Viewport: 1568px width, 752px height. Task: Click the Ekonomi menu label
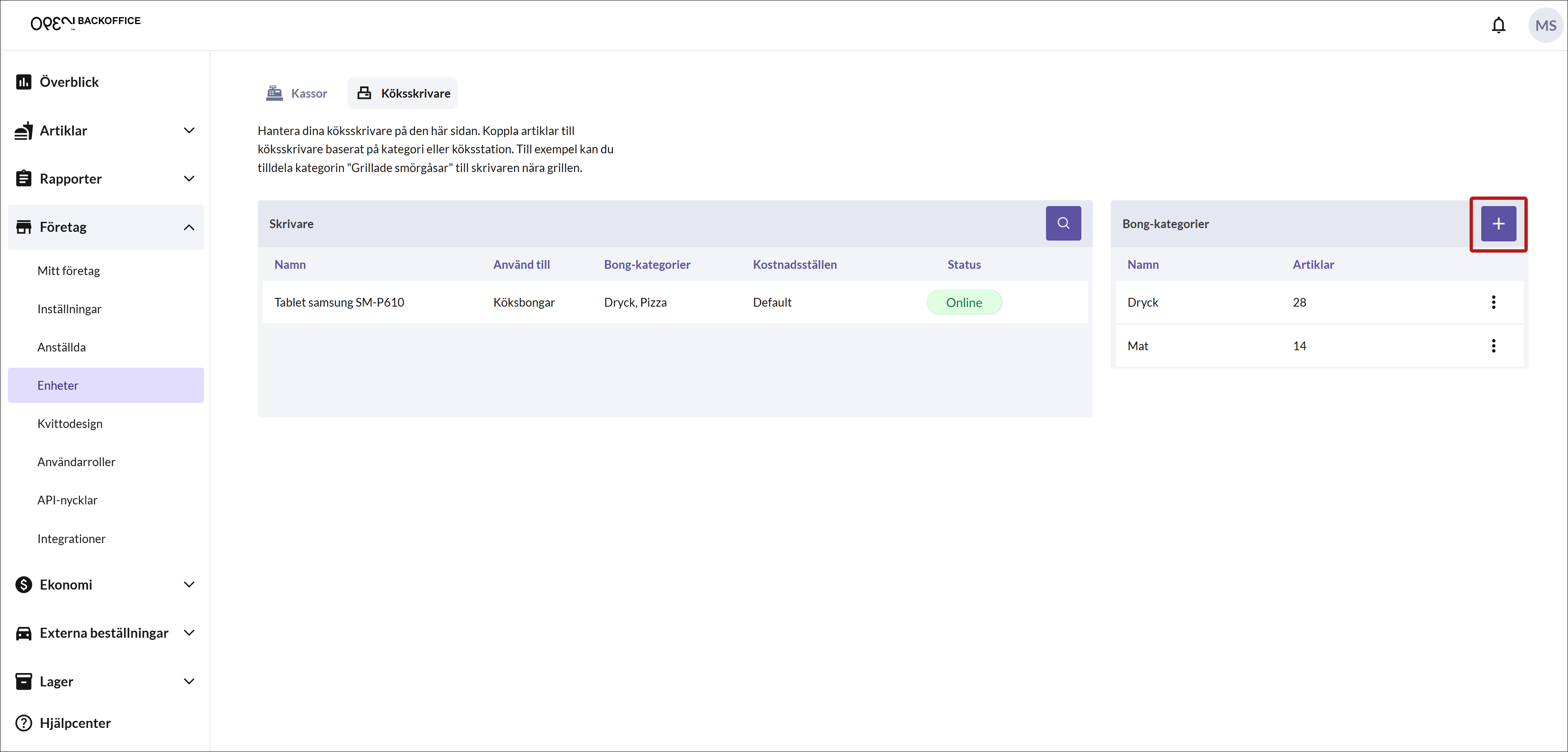[x=66, y=585]
